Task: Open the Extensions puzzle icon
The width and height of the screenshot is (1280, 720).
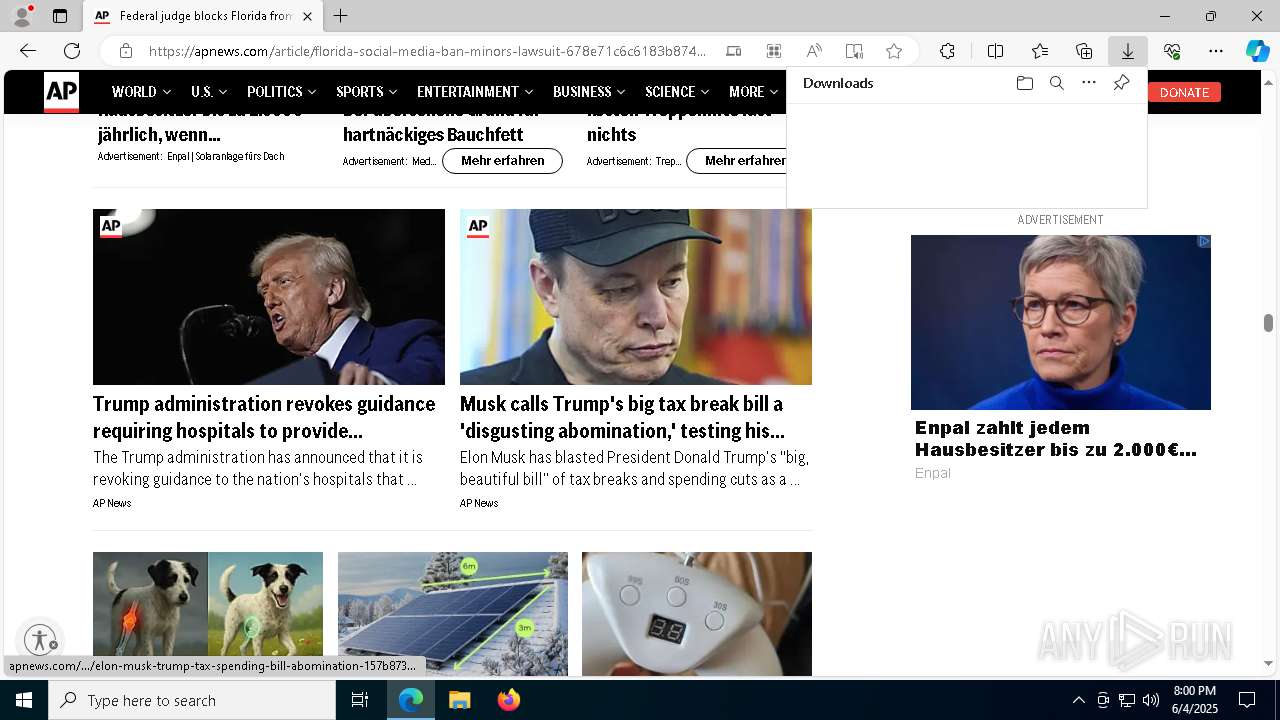Action: point(947,51)
